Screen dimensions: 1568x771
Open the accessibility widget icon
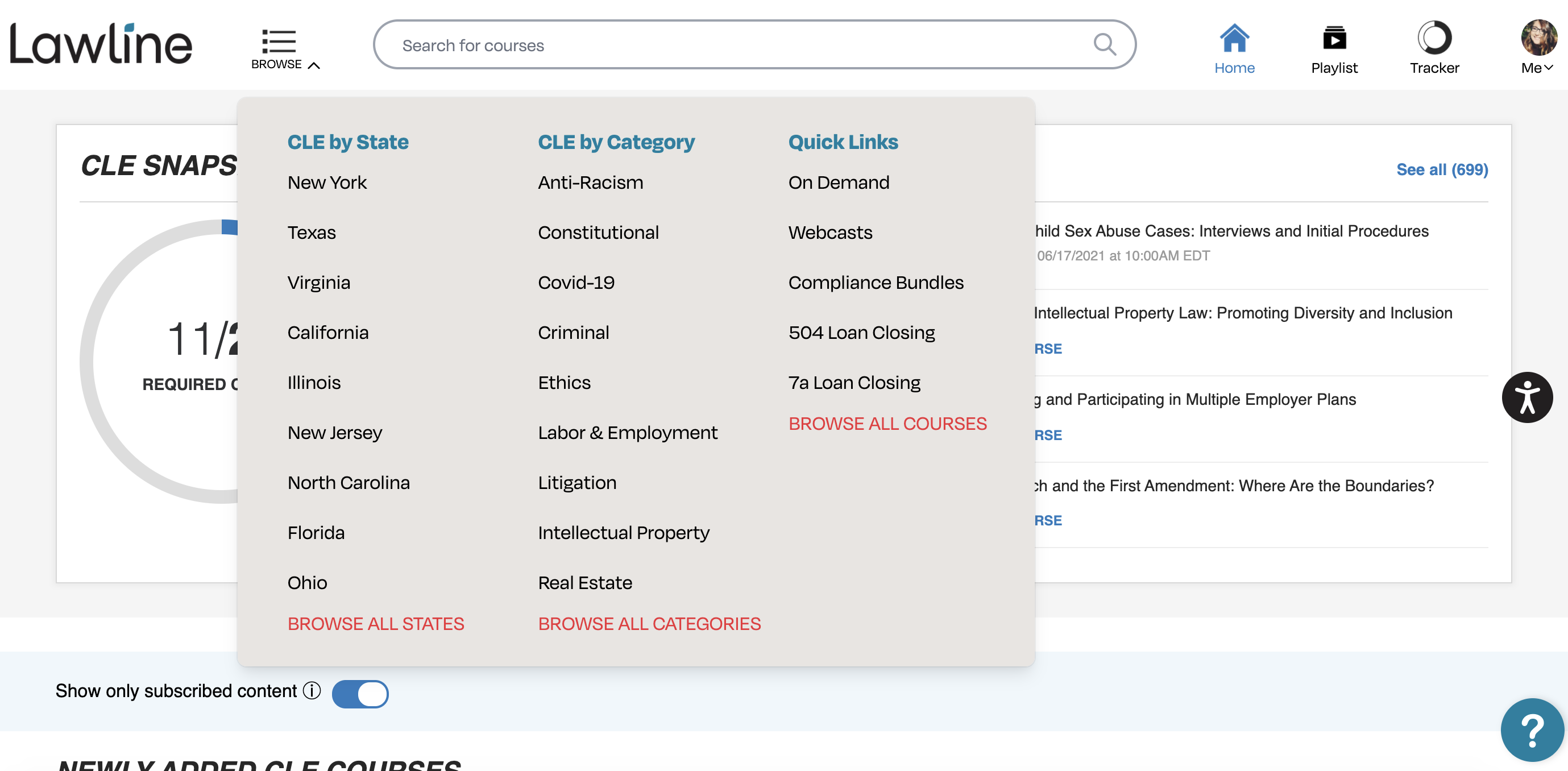(1526, 397)
